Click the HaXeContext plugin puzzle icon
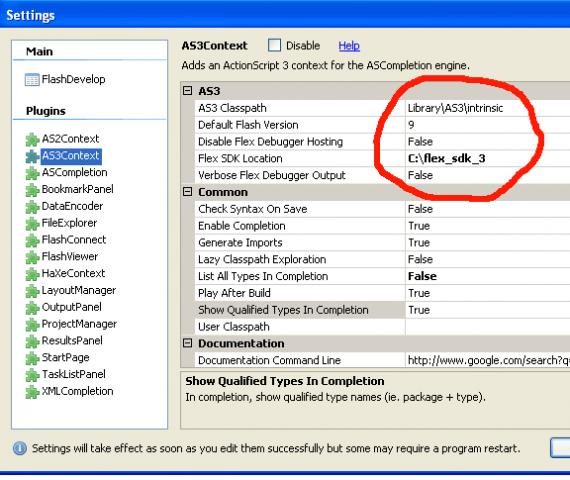The width and height of the screenshot is (570, 480). [32, 274]
